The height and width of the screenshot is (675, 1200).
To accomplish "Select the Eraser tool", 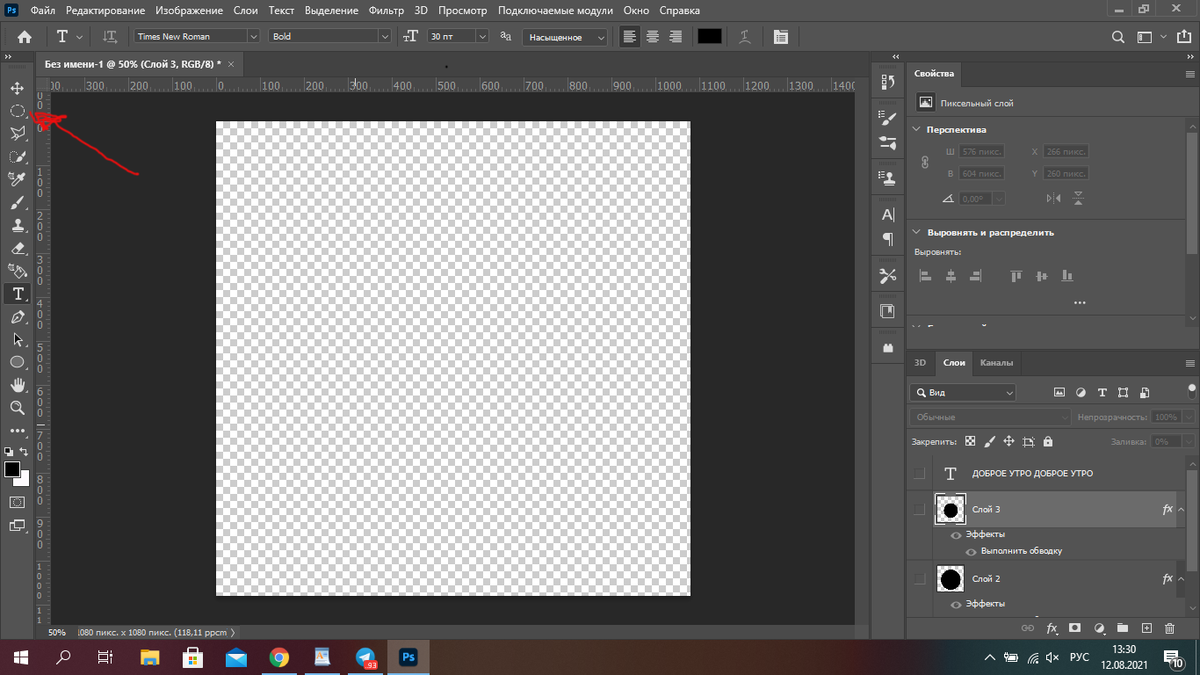I will tap(17, 248).
